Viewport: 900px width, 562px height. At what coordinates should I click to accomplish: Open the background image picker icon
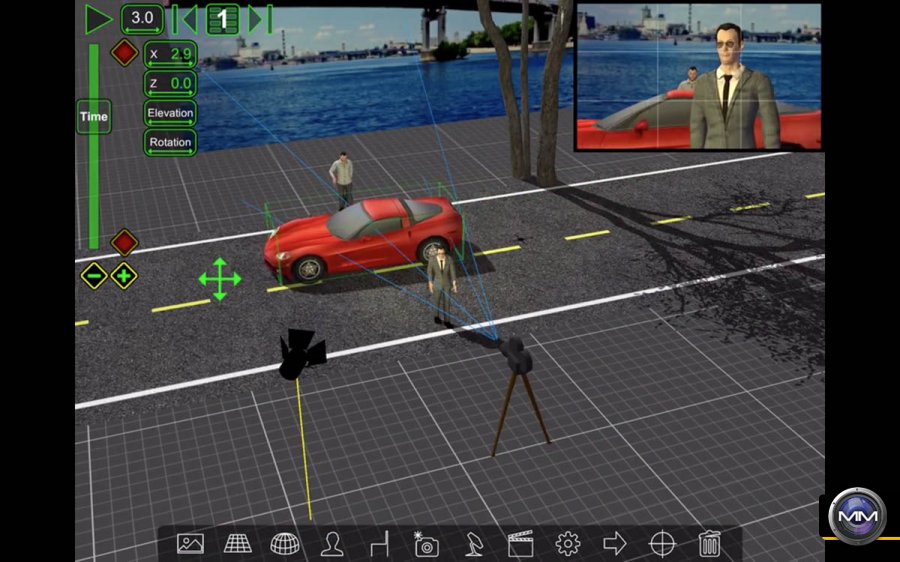point(191,543)
